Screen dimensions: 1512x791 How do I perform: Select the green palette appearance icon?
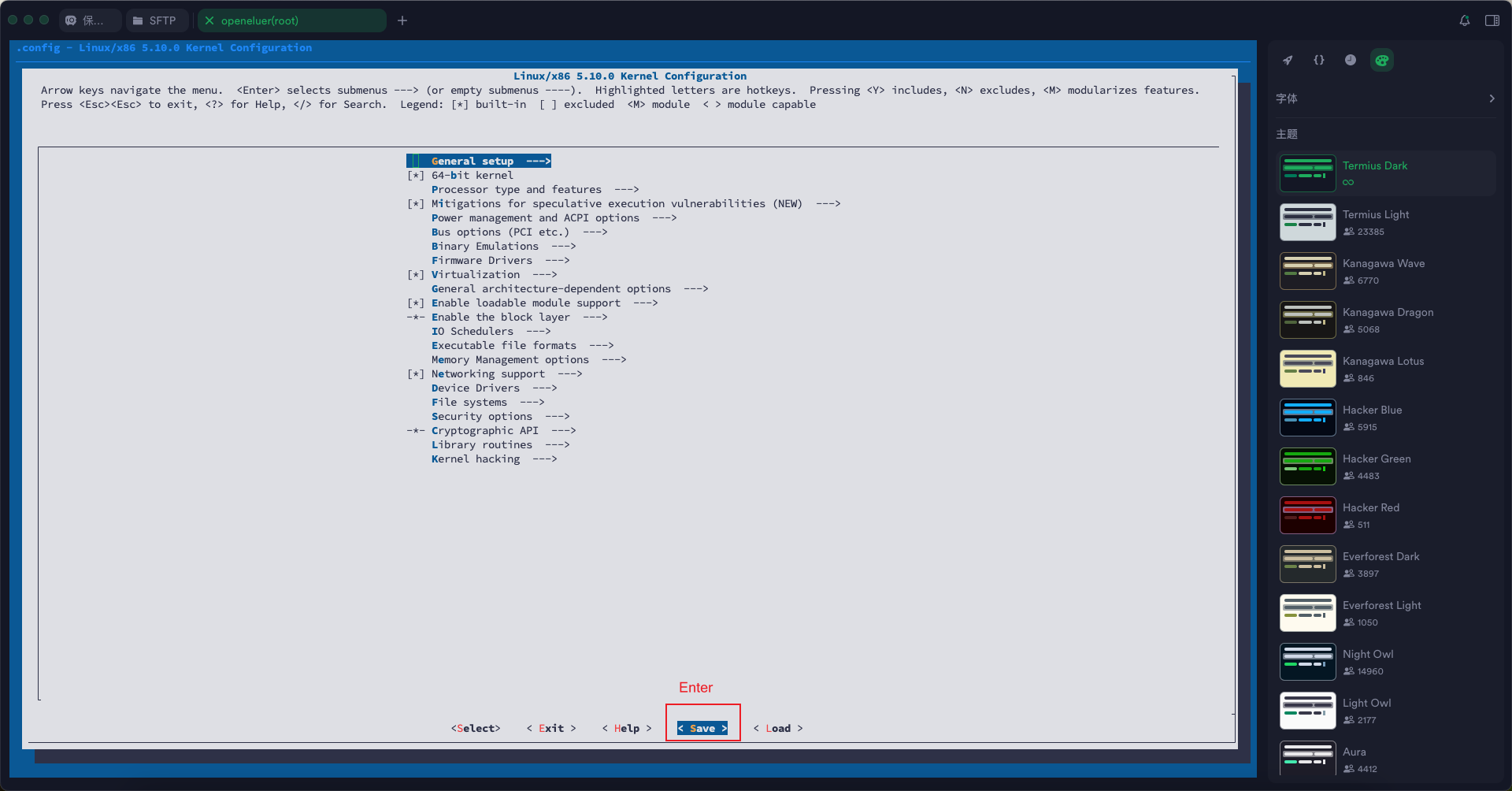pos(1382,61)
